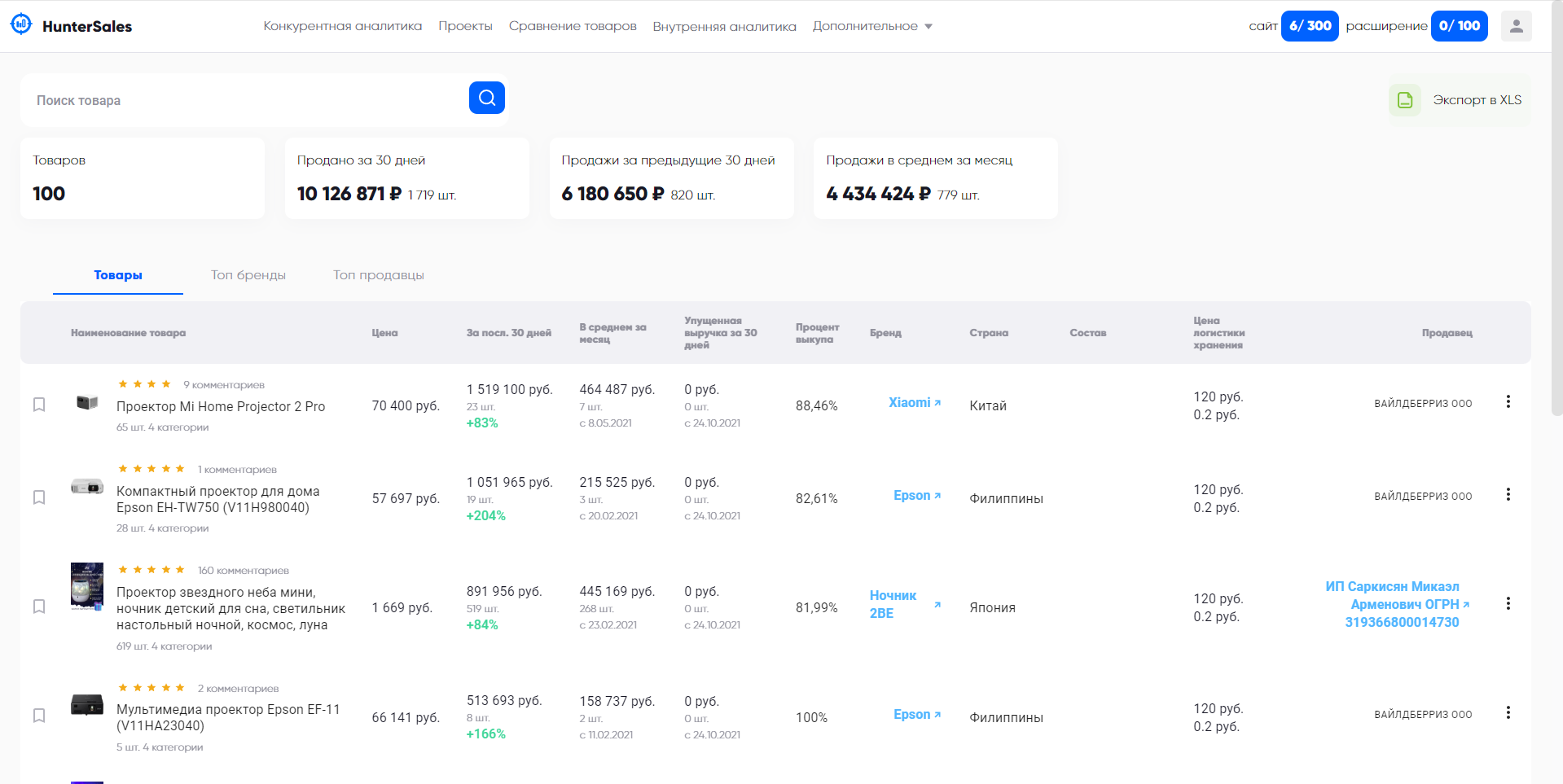Screen dimensions: 1563x784
Task: Expand the Дополнительное dropdown menu
Action: click(x=872, y=26)
